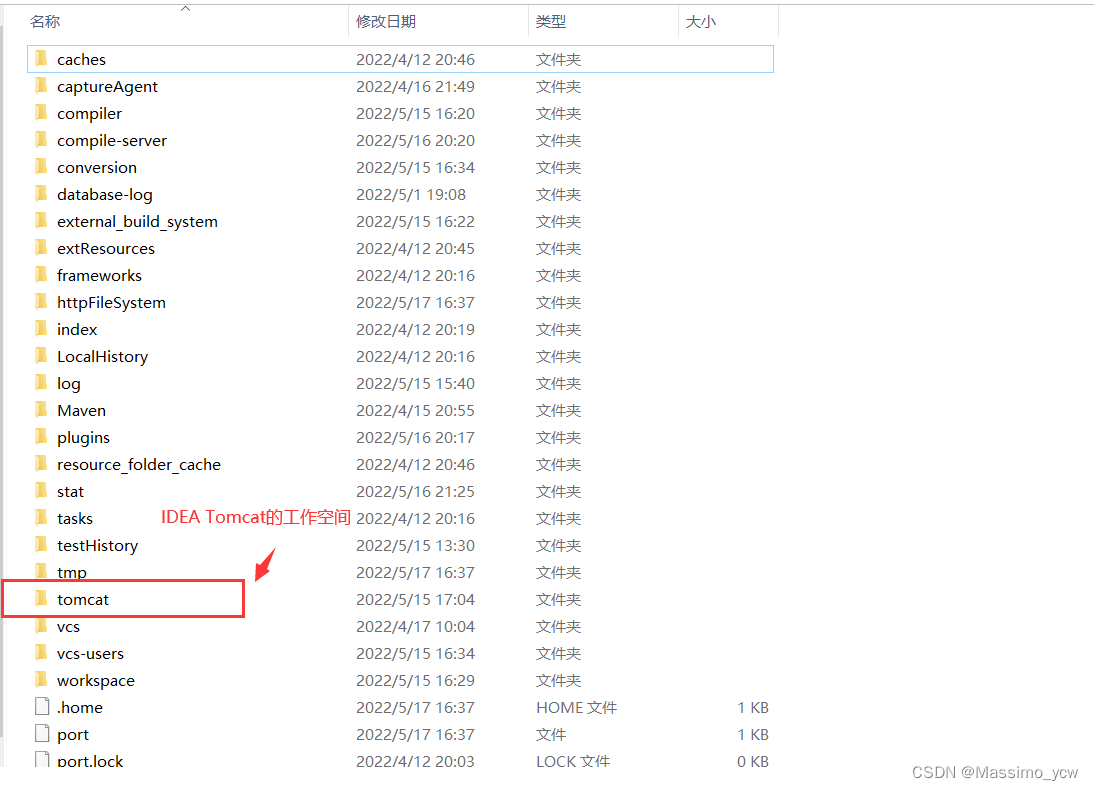This screenshot has width=1094, height=791.
Task: Sort by the 大小 column header
Action: 700,22
